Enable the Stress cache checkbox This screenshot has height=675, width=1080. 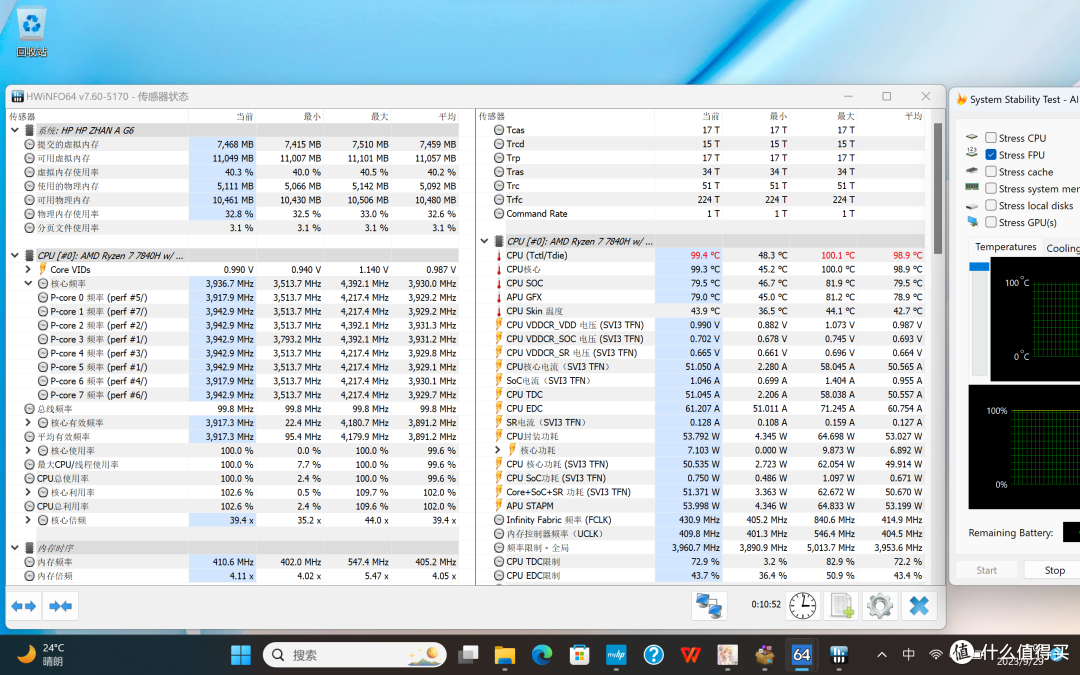990,172
